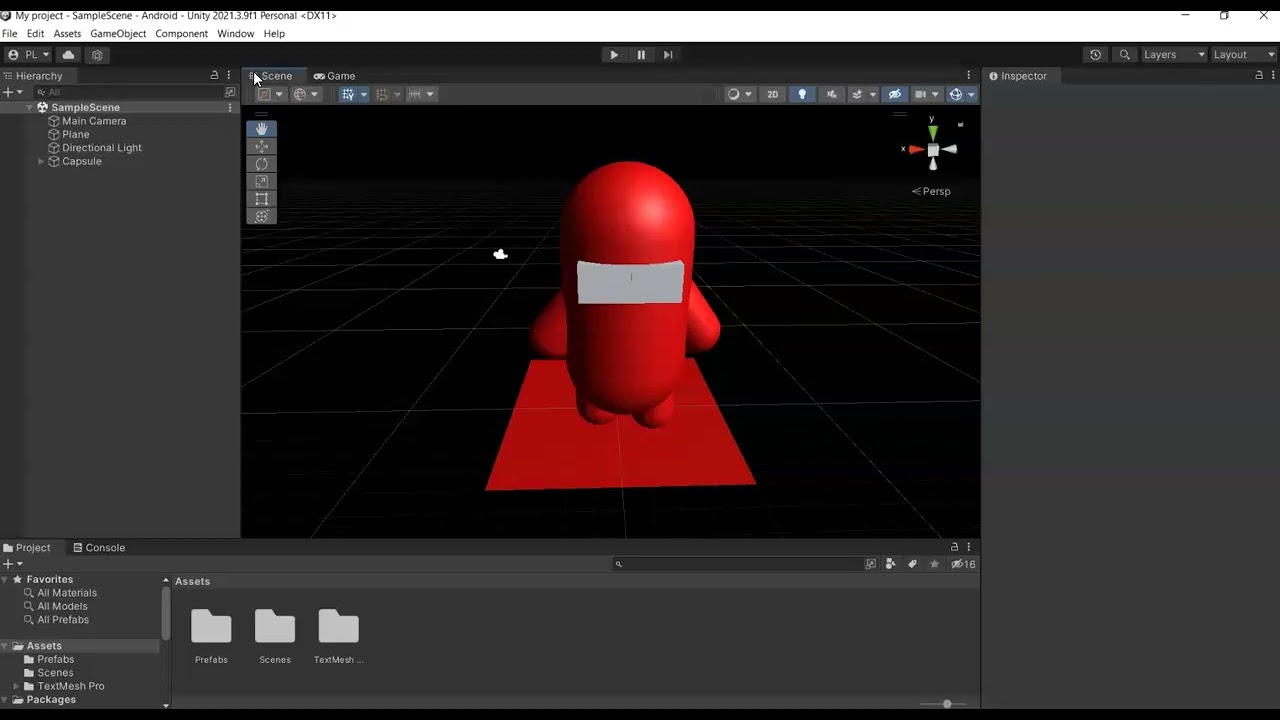The height and width of the screenshot is (720, 1280).
Task: Switch to the Console tab
Action: [98, 547]
